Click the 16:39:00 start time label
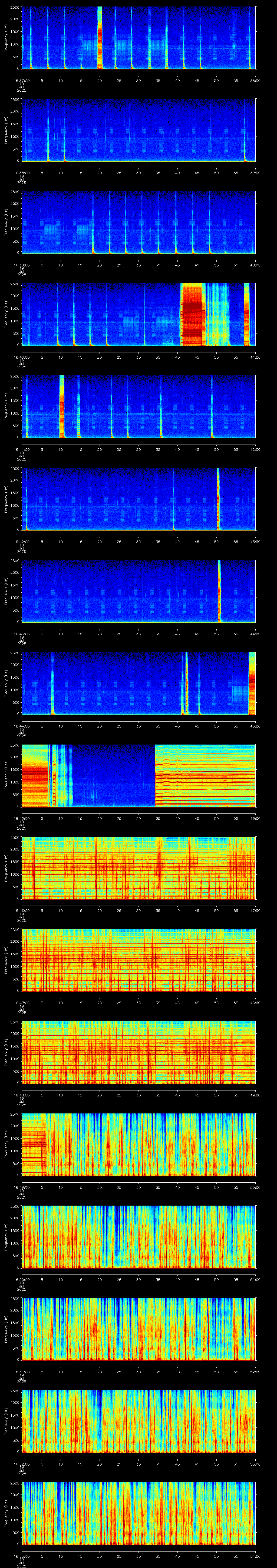Viewport: 277px width, 1568px height. 21,265
